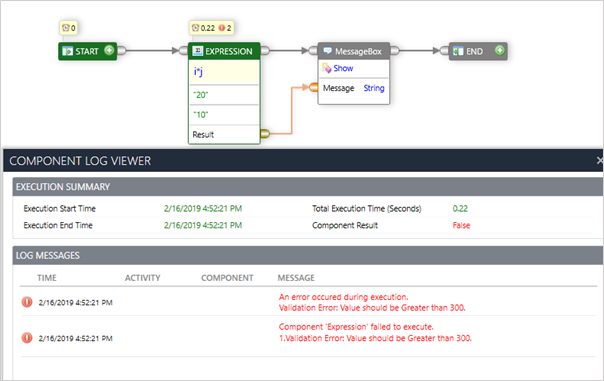604x381 pixels.
Task: Click the Message label in MessageBox
Action: tap(338, 88)
